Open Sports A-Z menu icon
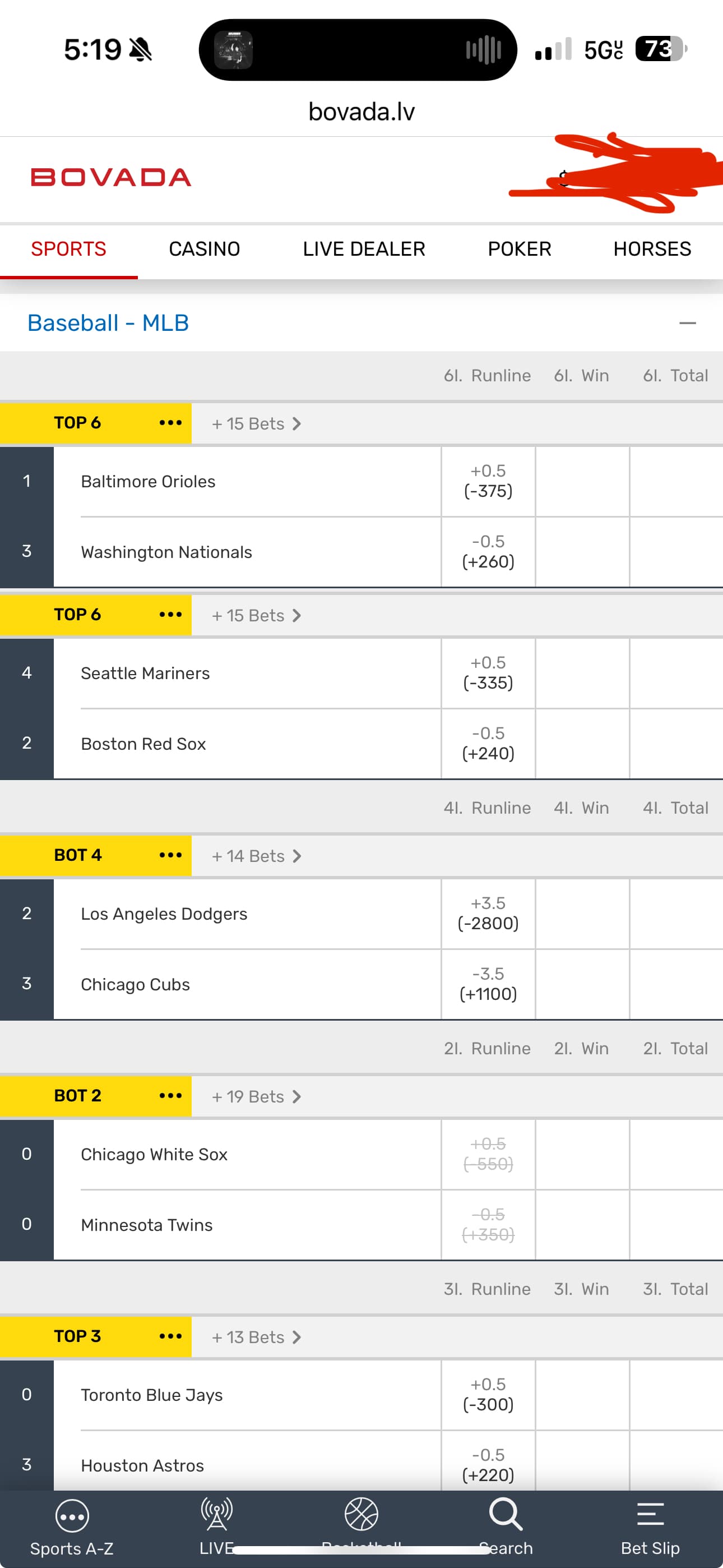Viewport: 723px width, 1568px height. pyautogui.click(x=72, y=1516)
